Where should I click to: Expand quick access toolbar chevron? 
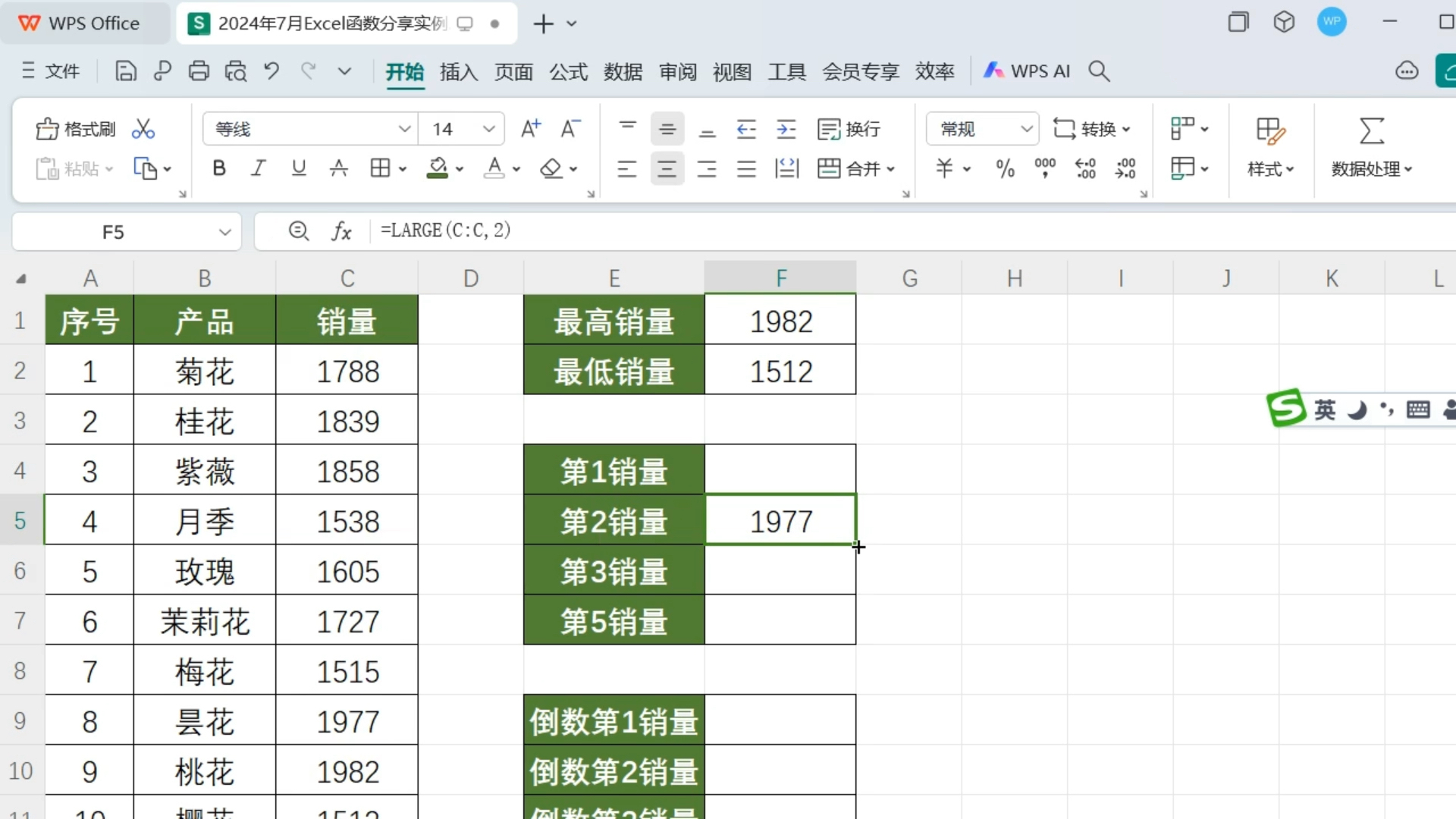(344, 71)
